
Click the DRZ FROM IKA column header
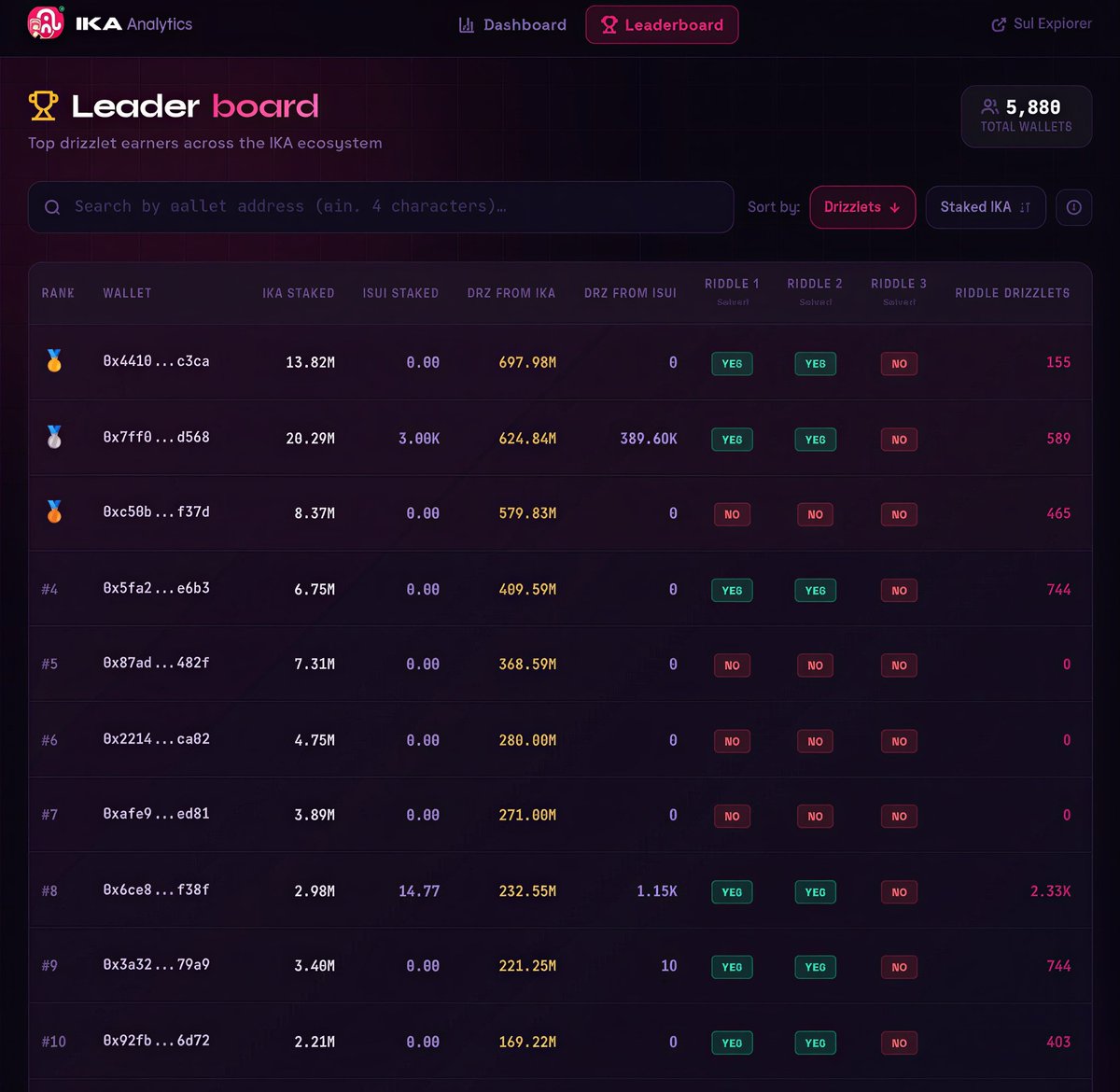pyautogui.click(x=511, y=293)
